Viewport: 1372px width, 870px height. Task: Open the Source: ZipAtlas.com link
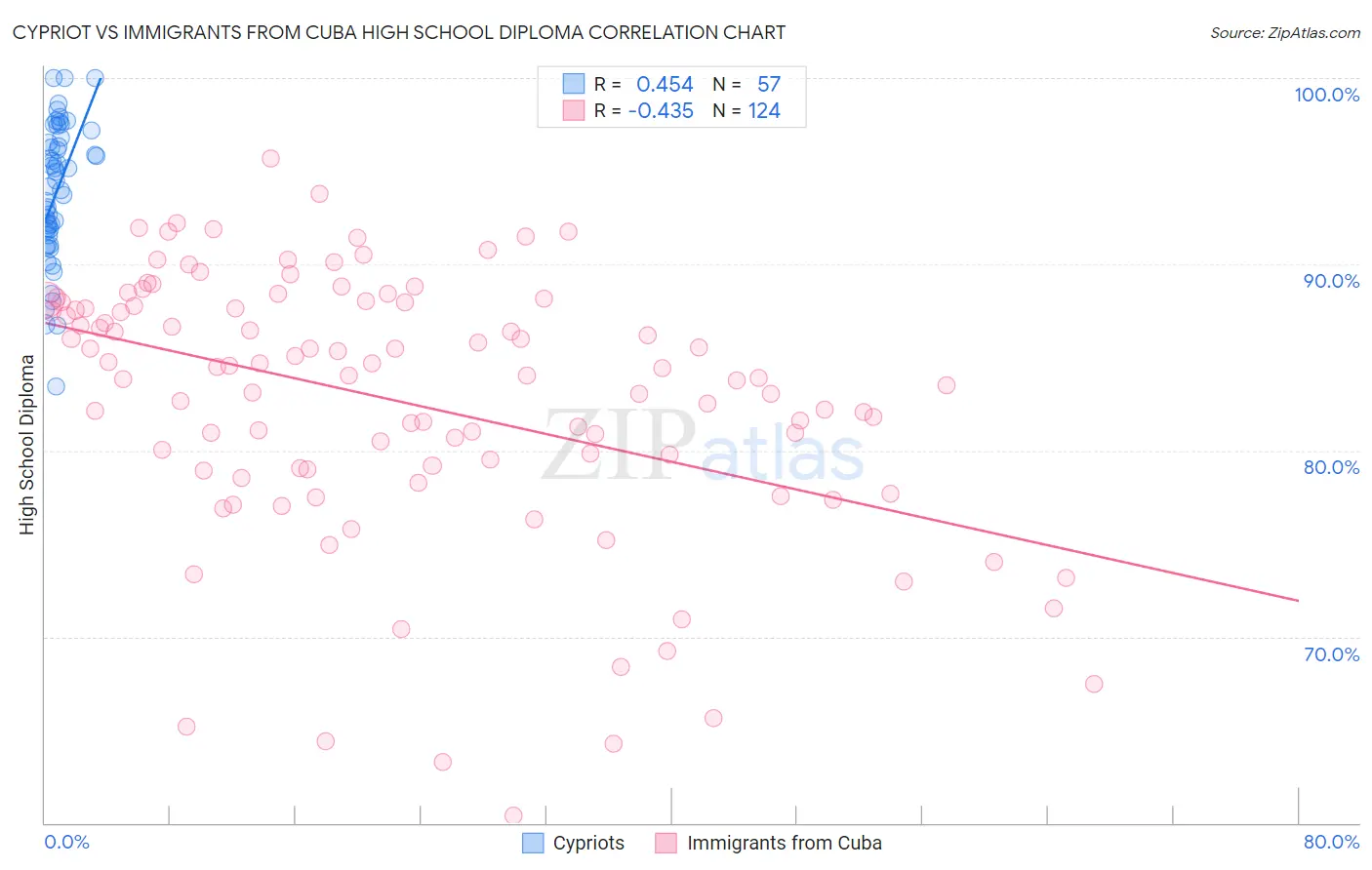(x=1285, y=32)
